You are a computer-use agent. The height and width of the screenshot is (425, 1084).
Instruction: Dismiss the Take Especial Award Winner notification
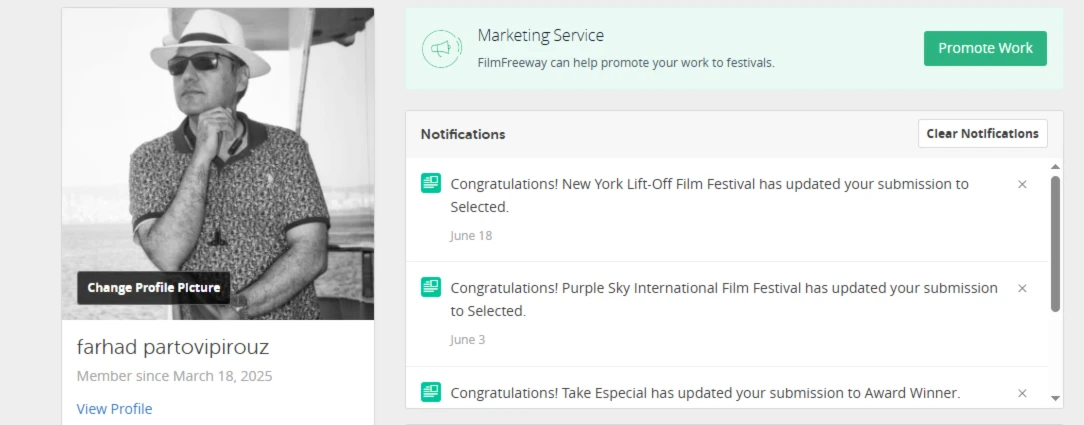pos(1022,393)
